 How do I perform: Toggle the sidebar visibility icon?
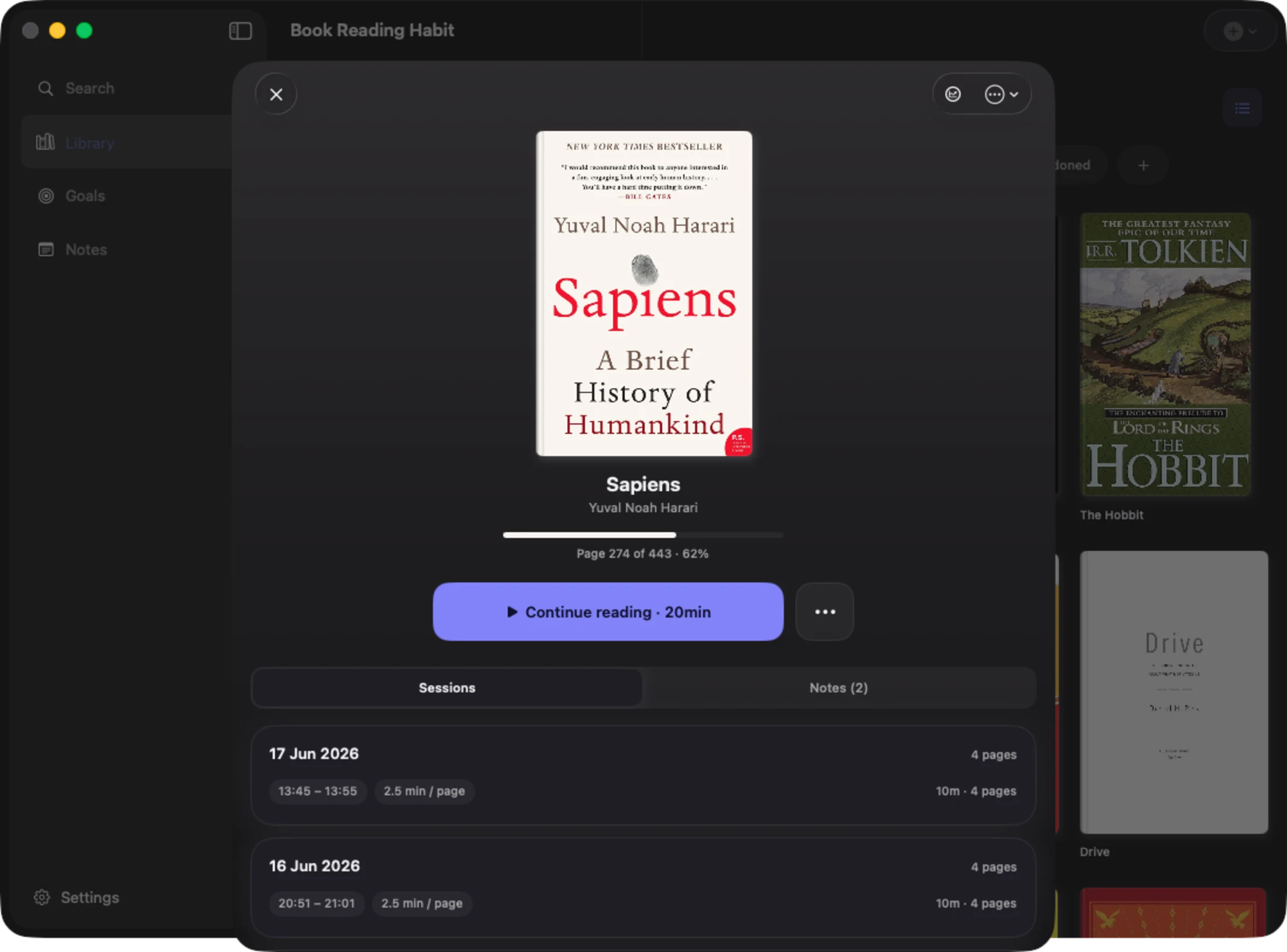(240, 30)
